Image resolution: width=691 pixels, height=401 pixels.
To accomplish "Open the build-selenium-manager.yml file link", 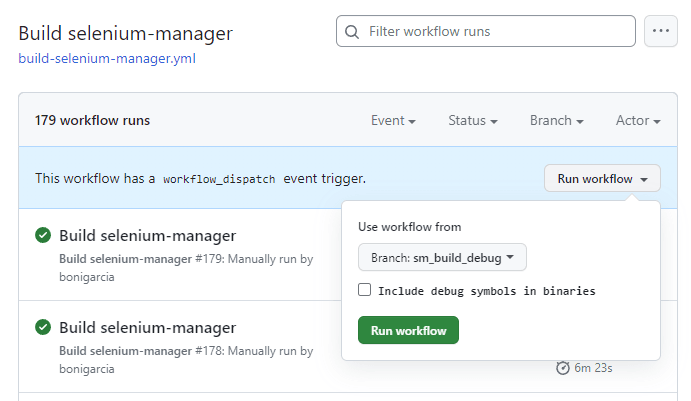I will pos(107,58).
